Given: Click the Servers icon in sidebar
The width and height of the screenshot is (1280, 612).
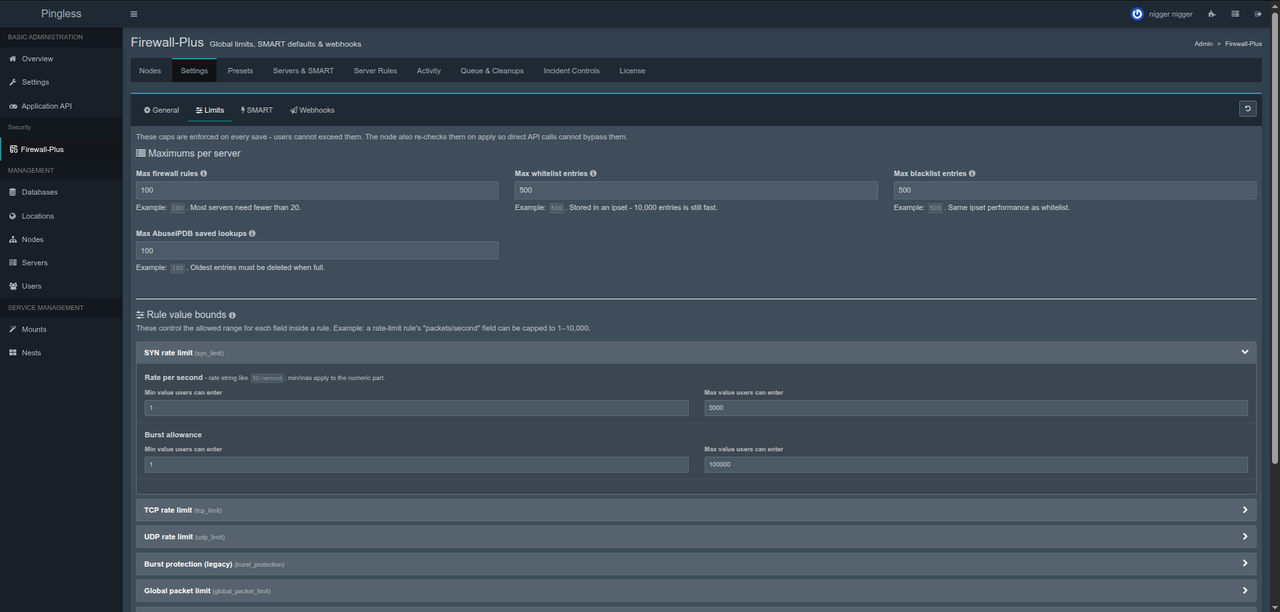Looking at the screenshot, I should coord(13,263).
